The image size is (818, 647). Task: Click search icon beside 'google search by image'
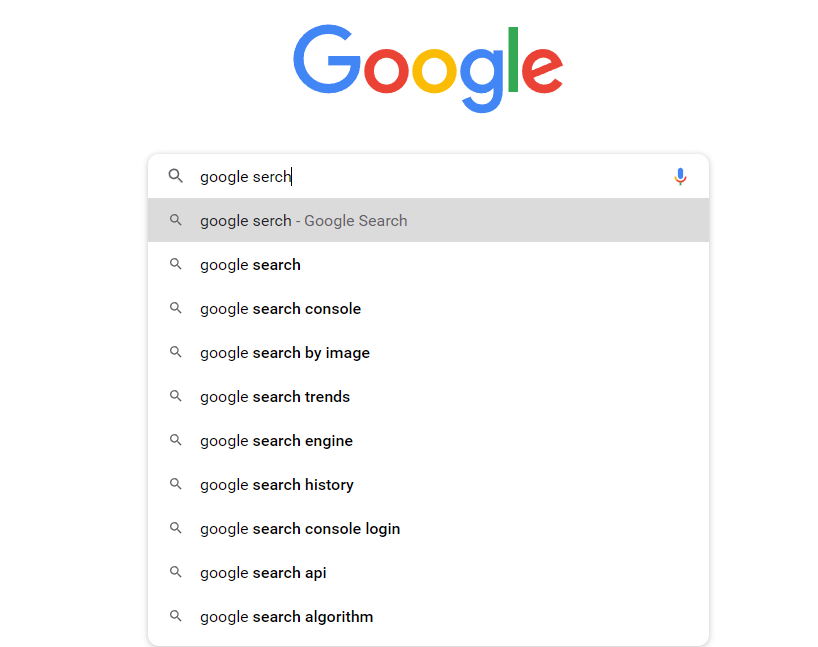tap(176, 353)
